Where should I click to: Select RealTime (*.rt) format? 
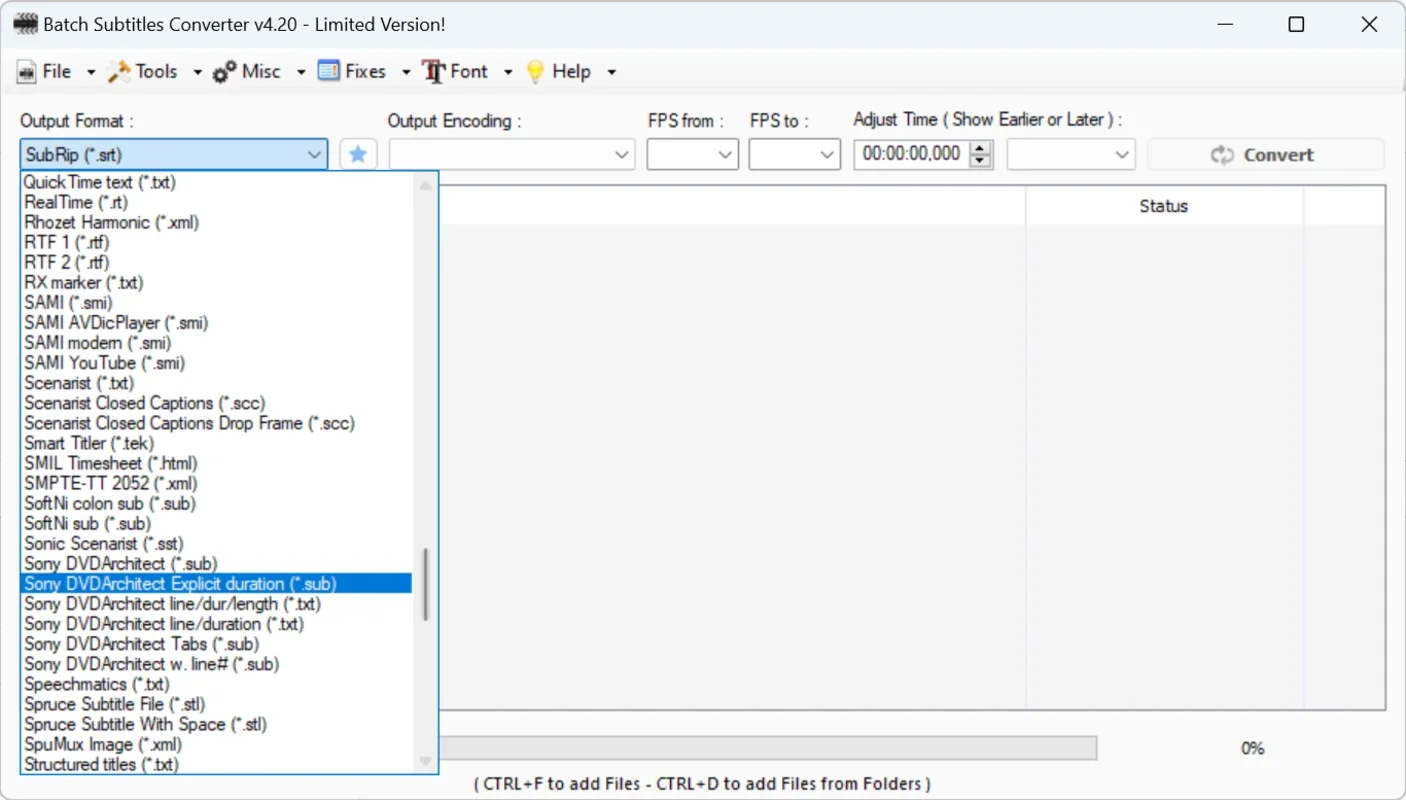[216, 202]
